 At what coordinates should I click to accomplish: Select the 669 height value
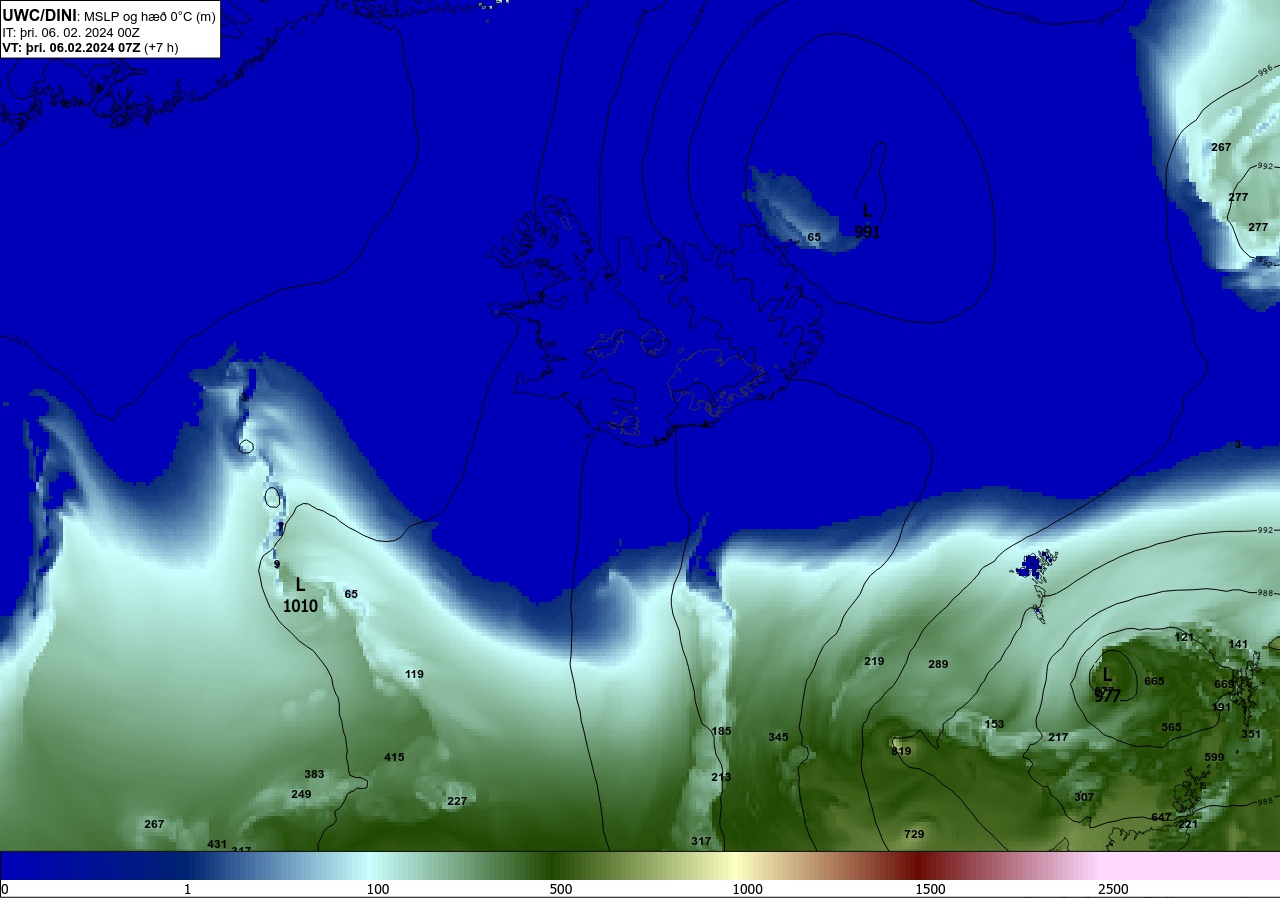[1224, 684]
